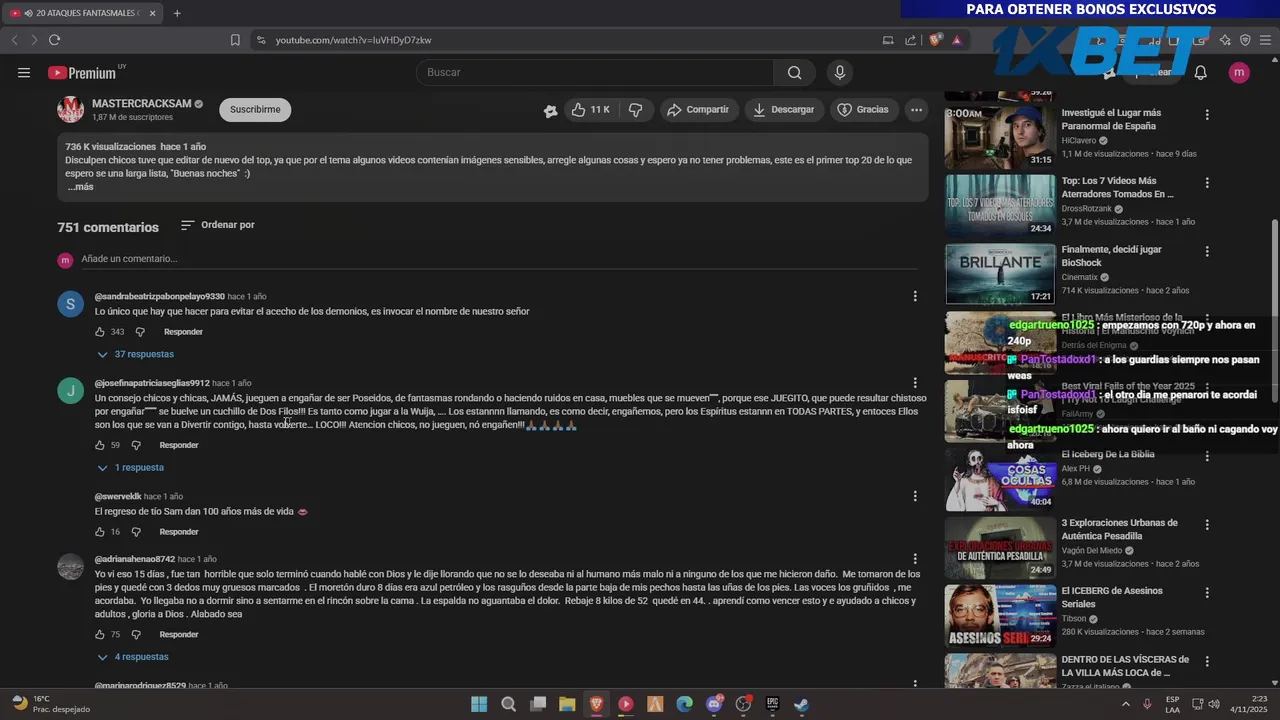Dislike adrianahenao8742's comment

click(x=136, y=635)
